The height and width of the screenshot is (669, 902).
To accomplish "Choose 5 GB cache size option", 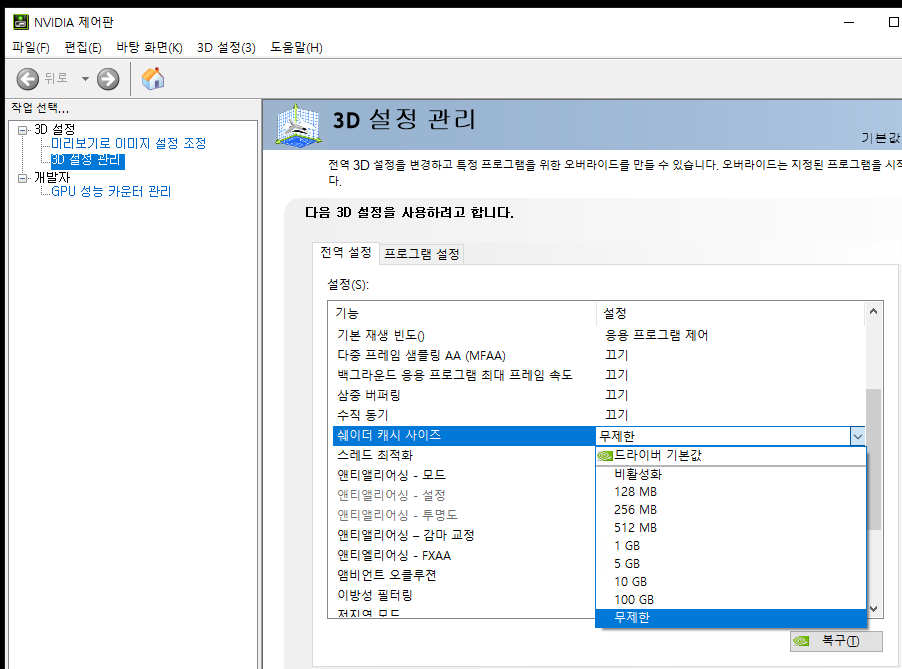I will [x=731, y=564].
